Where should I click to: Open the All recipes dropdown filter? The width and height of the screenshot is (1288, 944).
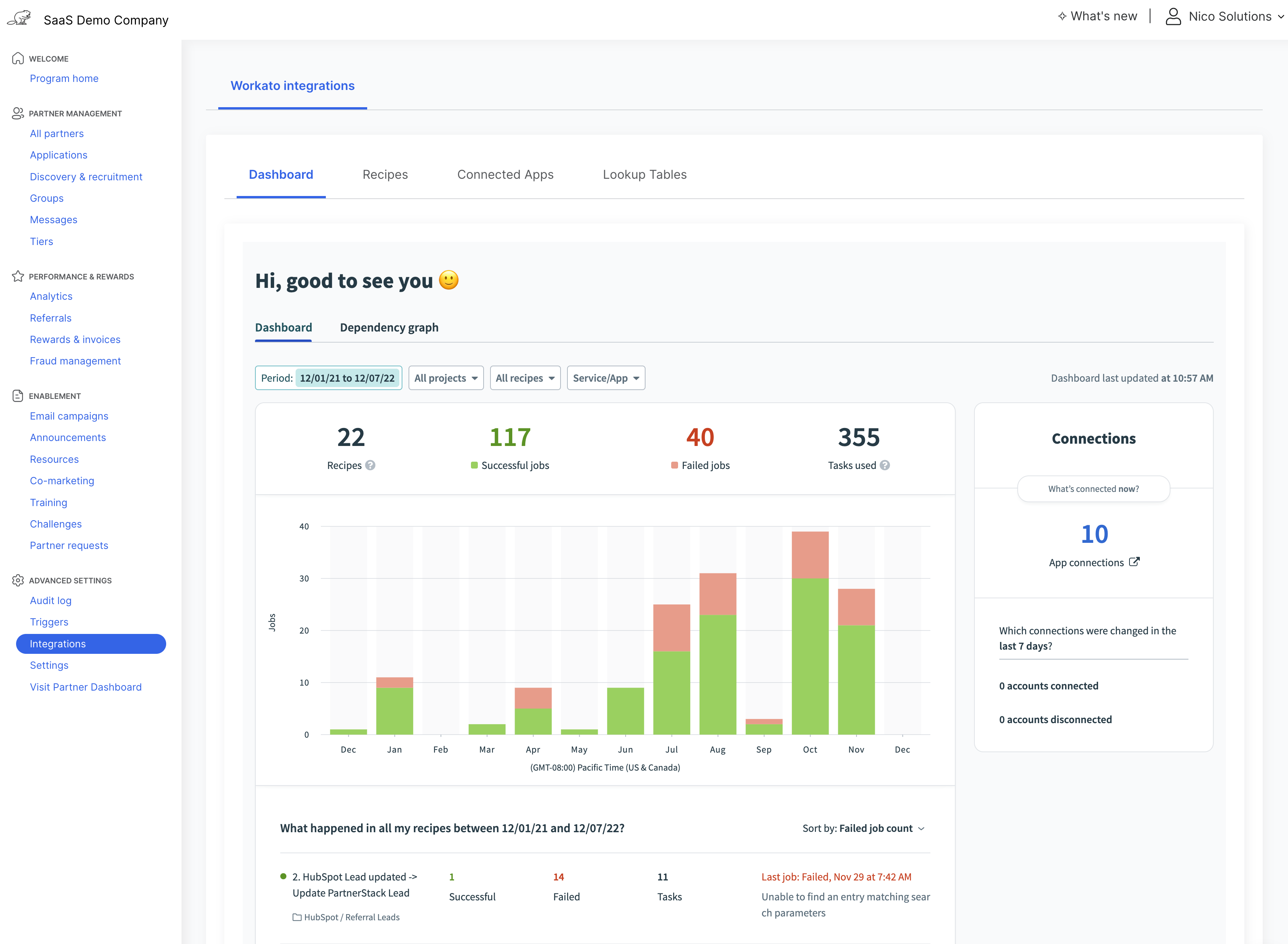(525, 378)
